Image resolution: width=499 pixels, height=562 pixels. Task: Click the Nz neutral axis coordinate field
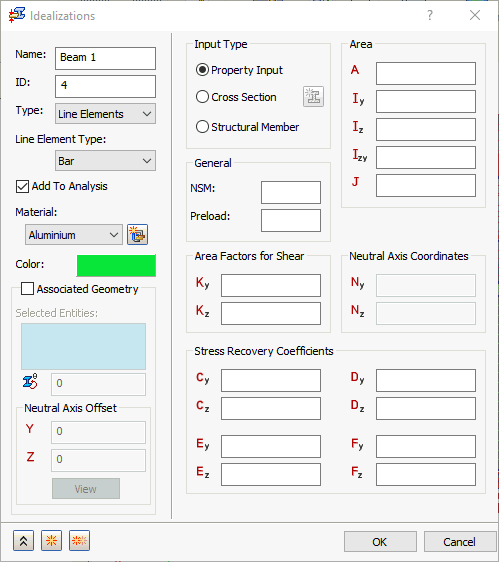coord(426,313)
